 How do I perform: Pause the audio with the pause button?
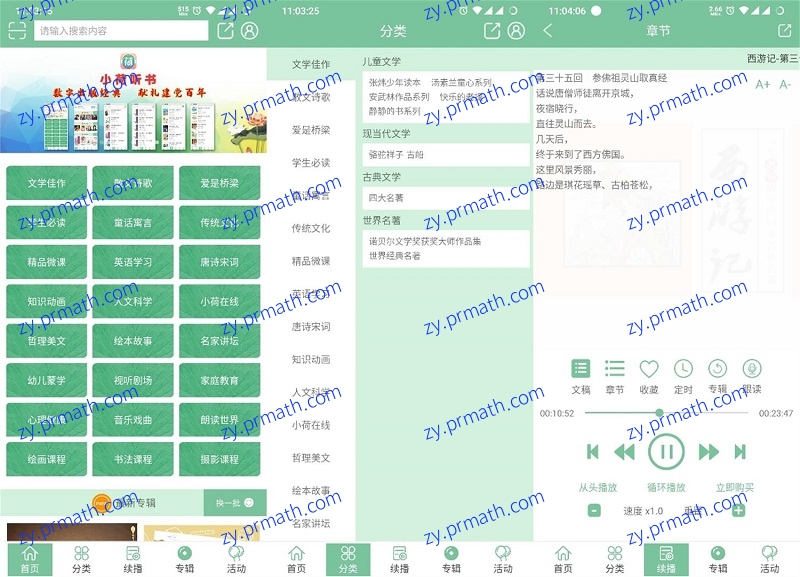click(666, 451)
